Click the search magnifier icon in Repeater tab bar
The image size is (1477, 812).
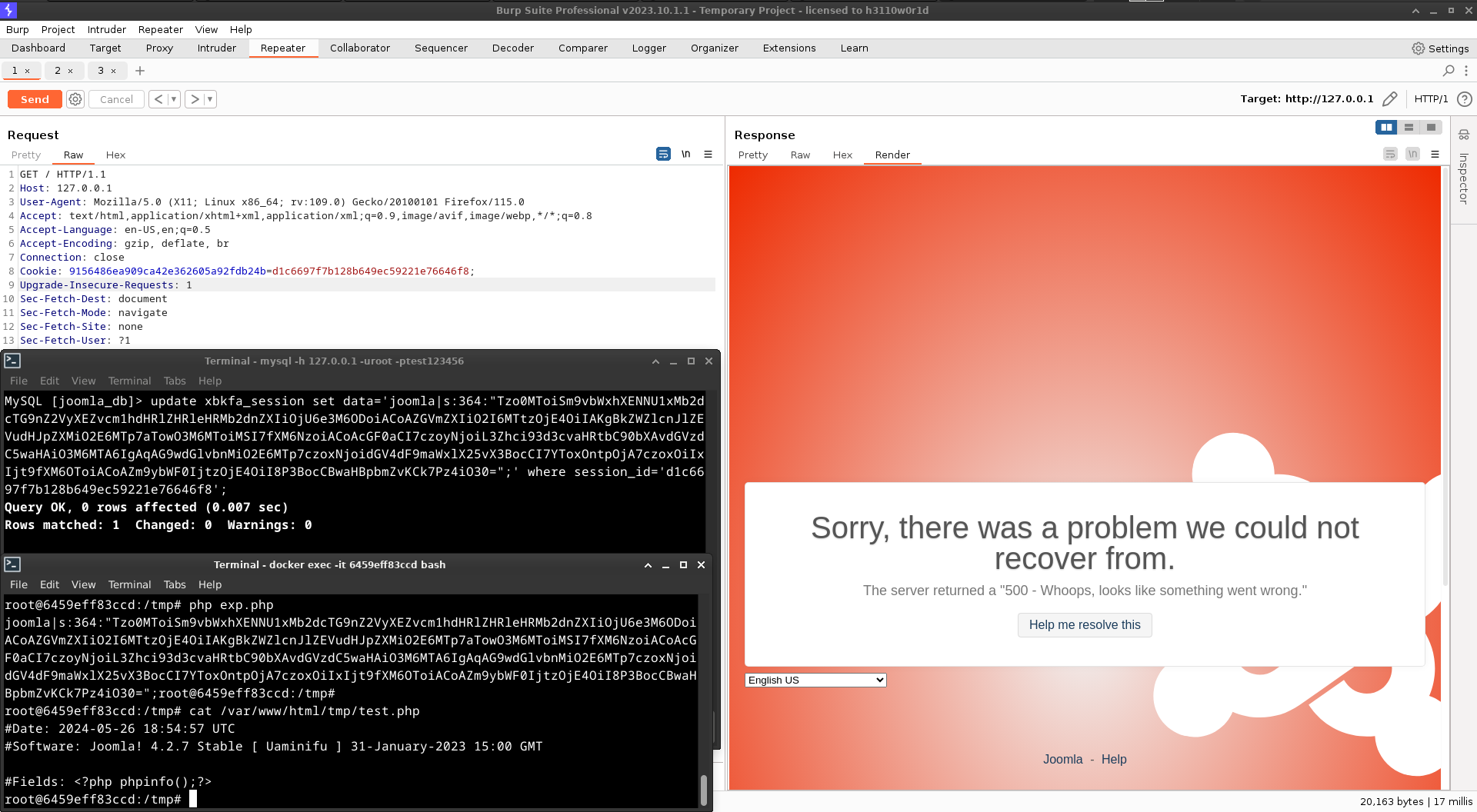[1449, 71]
